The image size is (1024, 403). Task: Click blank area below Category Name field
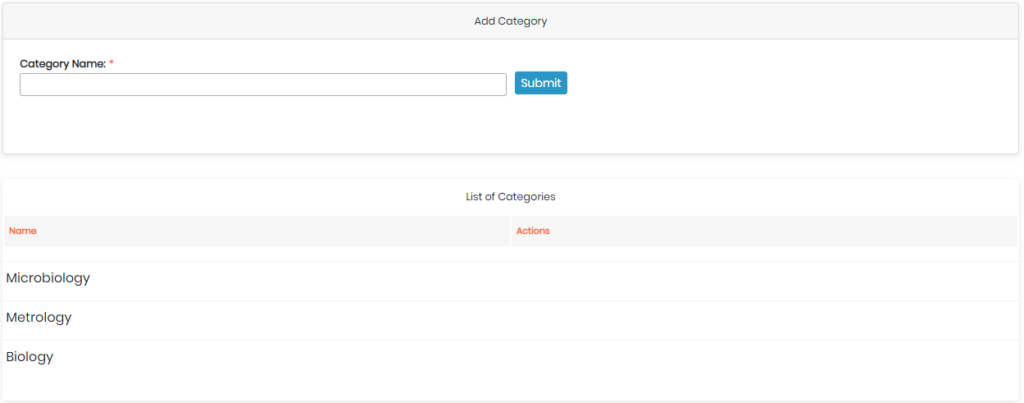tap(263, 124)
